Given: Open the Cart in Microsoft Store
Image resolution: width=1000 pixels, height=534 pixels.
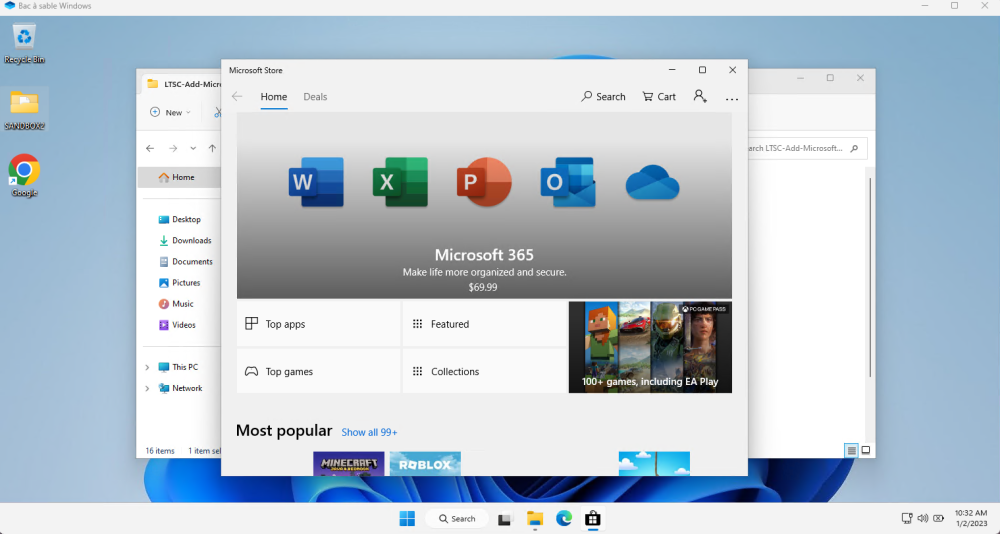Looking at the screenshot, I should click(x=658, y=97).
